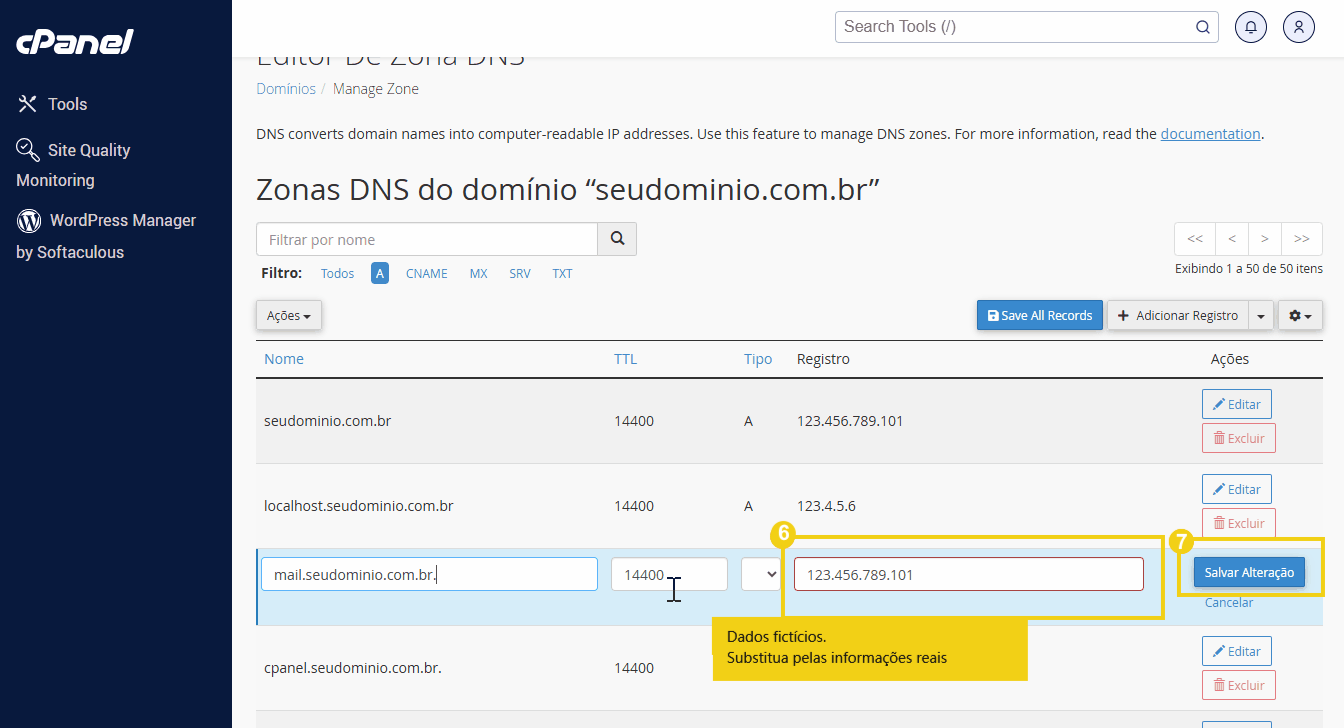This screenshot has height=728, width=1344.
Task: Sort by TTL column header
Action: [625, 359]
